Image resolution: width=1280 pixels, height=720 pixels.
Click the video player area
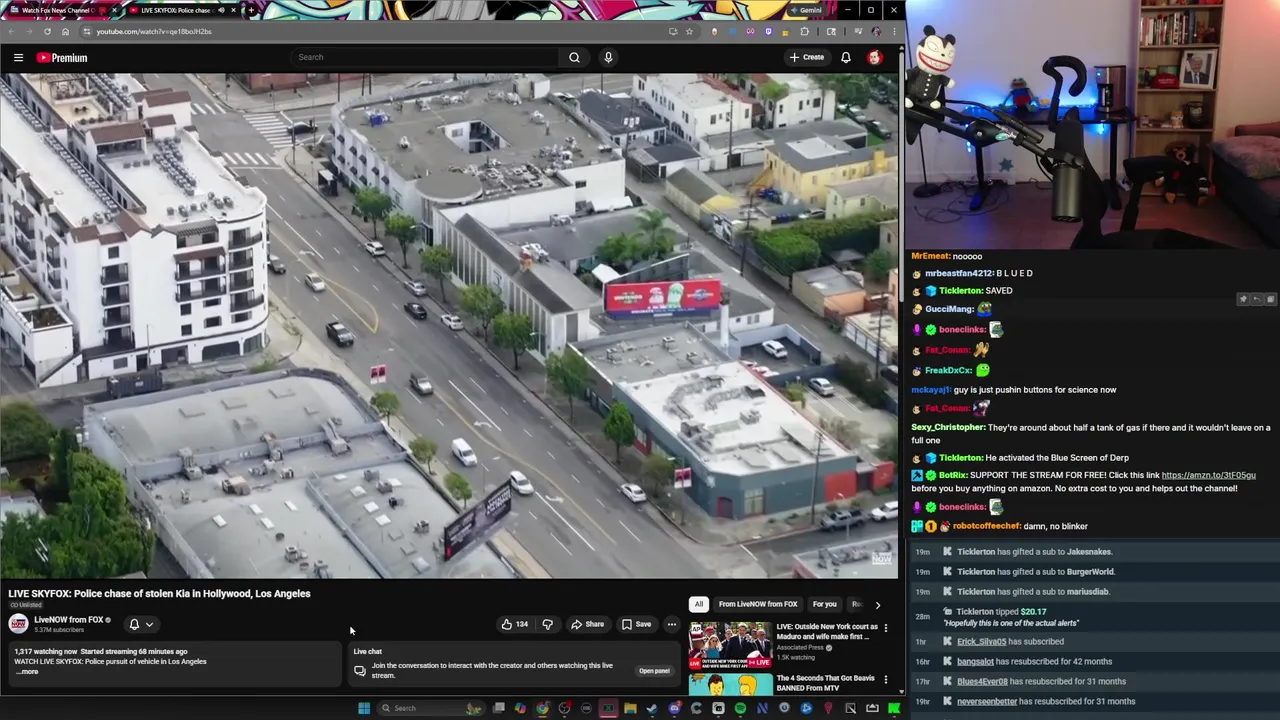[x=449, y=326]
